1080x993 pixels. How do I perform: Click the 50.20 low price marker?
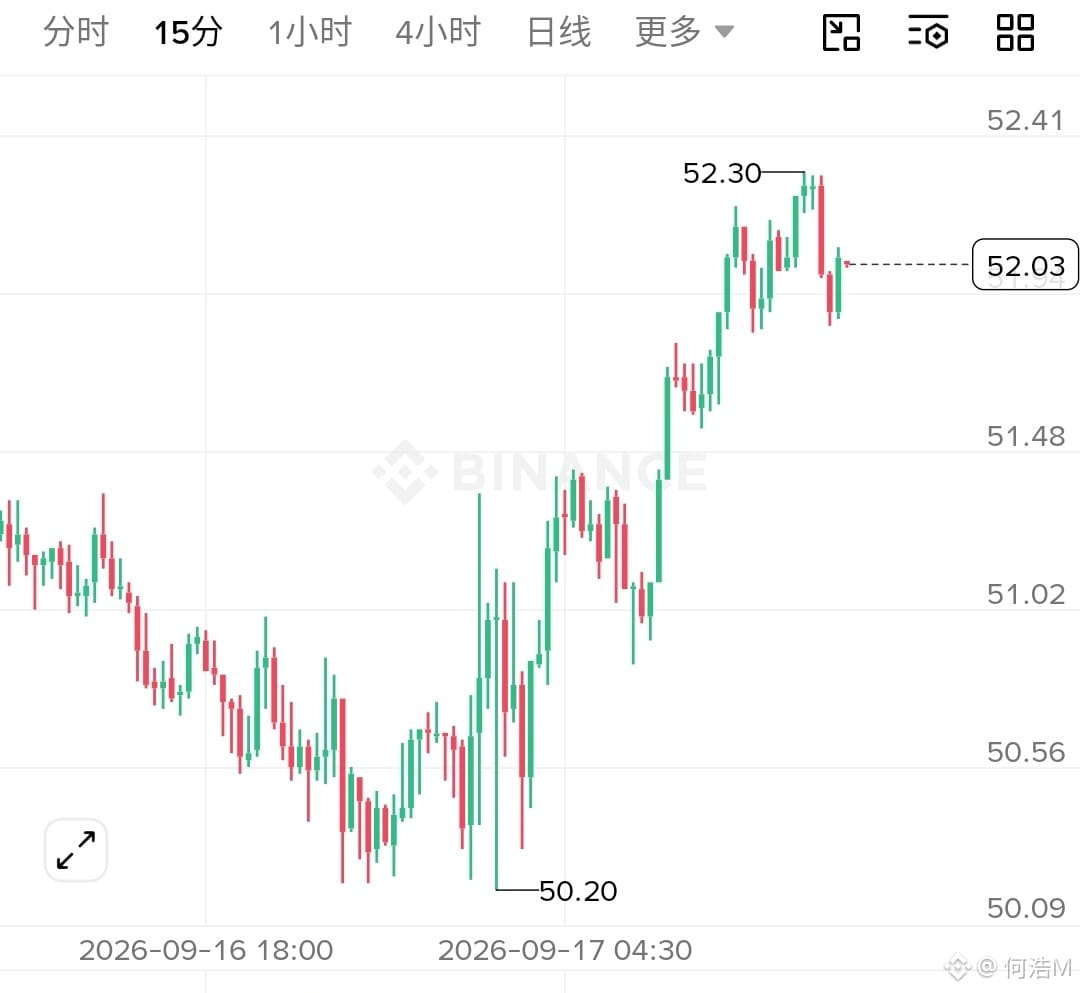click(x=578, y=891)
